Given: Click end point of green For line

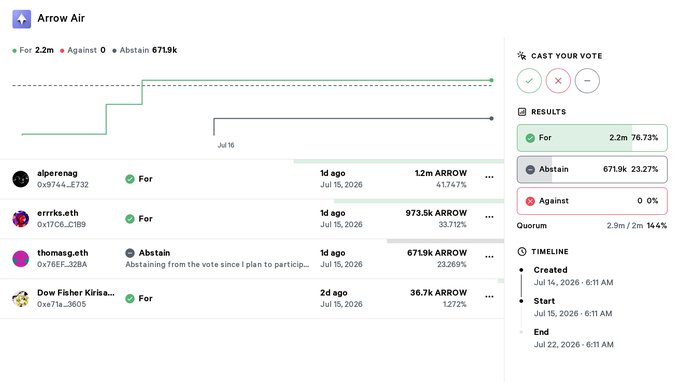Looking at the screenshot, I should (x=491, y=80).
